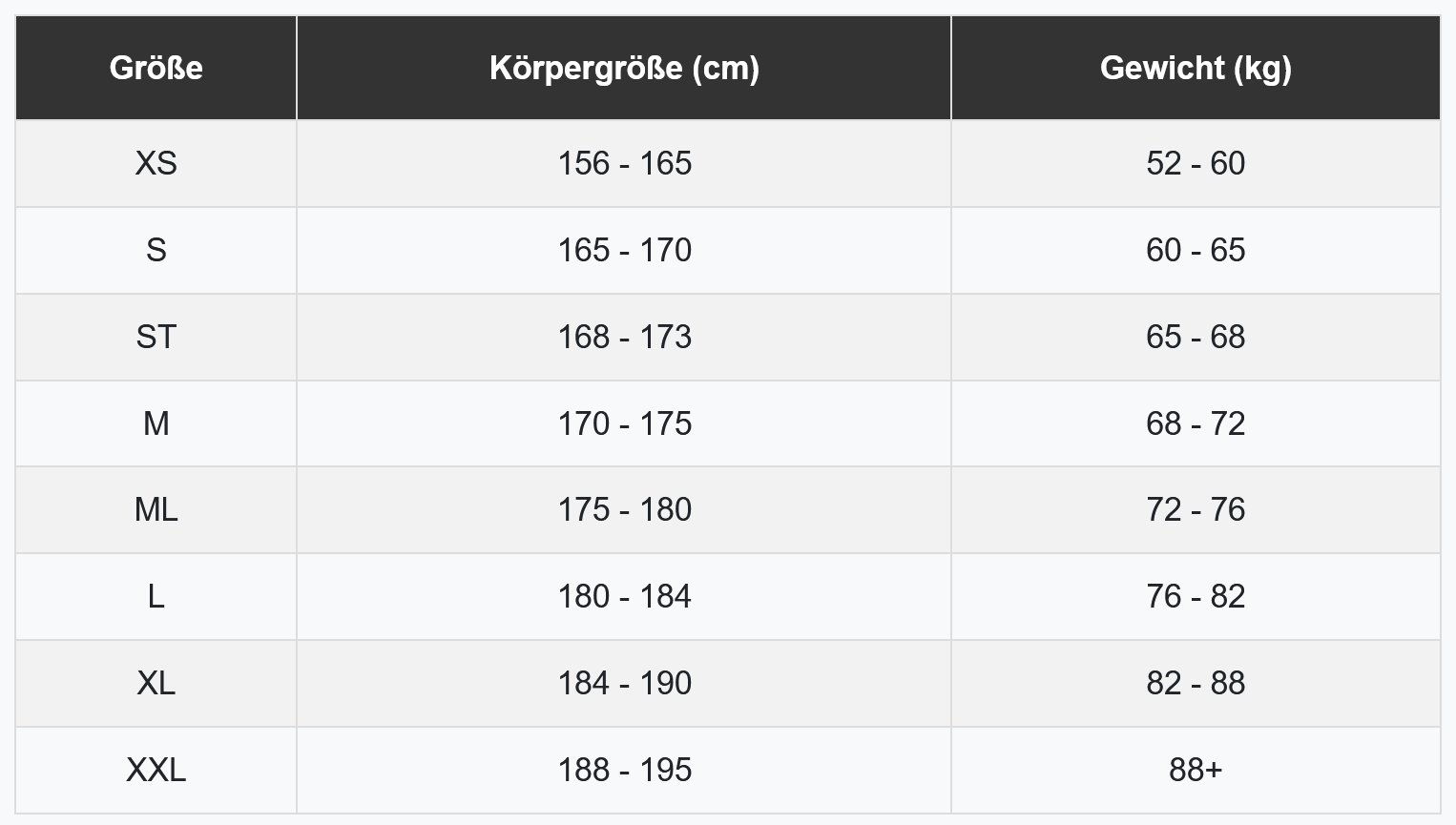This screenshot has height=825, width=1456.
Task: Select the ST size cell
Action: (x=156, y=337)
